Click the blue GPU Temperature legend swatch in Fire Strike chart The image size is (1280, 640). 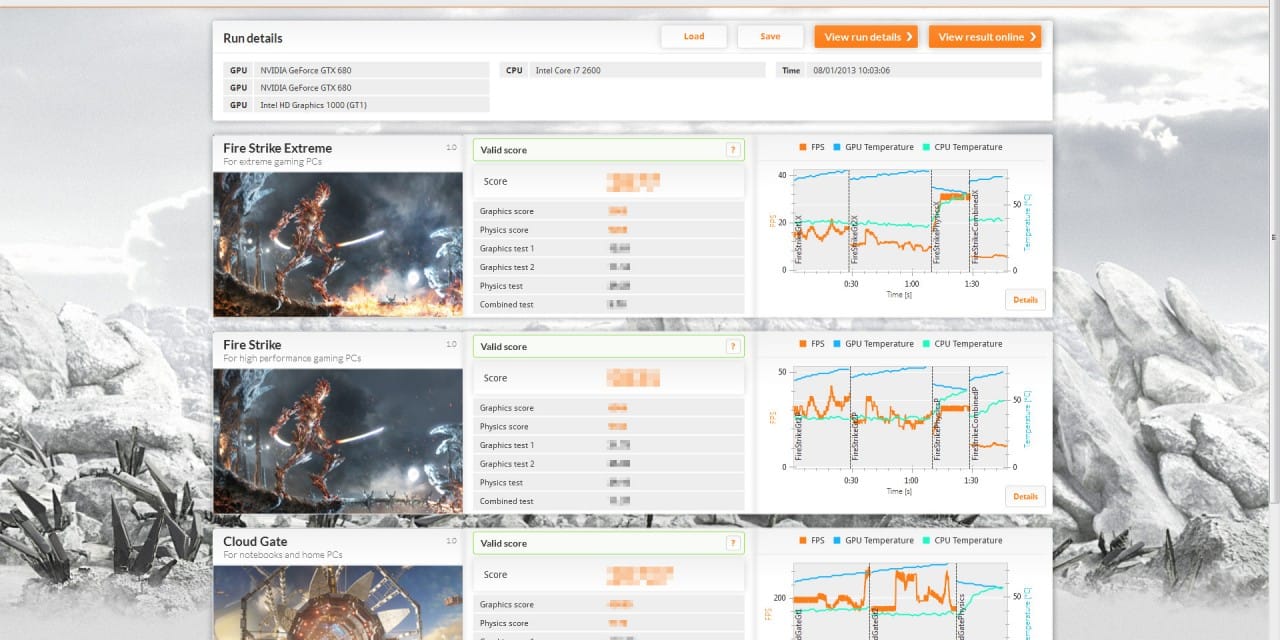tap(835, 344)
